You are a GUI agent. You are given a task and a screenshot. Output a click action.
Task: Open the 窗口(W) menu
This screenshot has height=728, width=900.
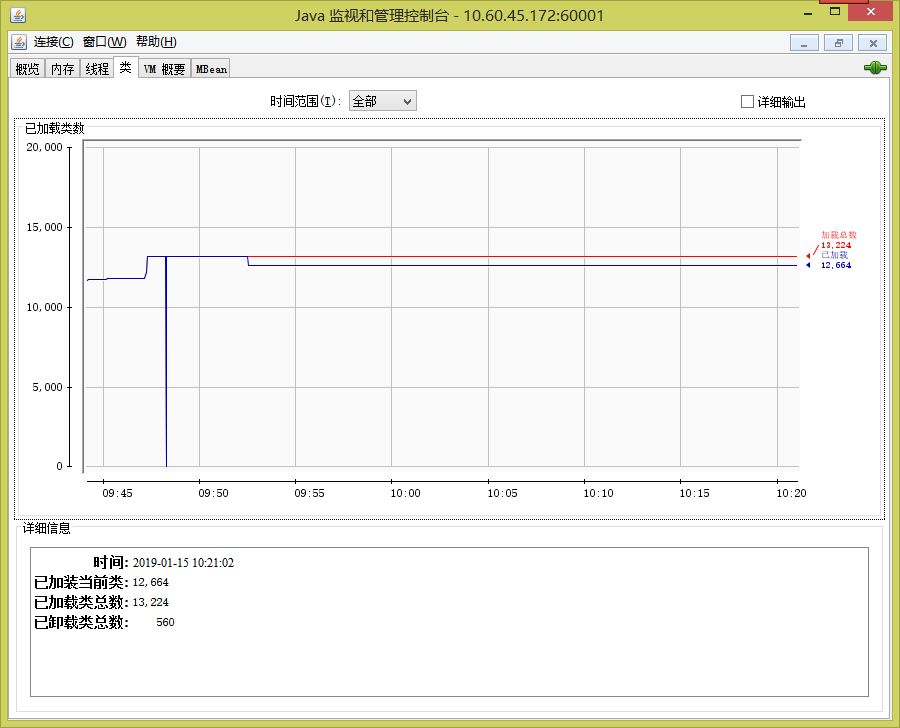click(x=104, y=42)
